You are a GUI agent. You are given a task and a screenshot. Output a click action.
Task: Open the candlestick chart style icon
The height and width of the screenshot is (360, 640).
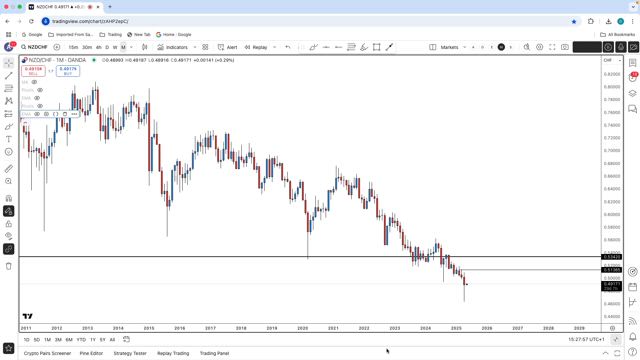pyautogui.click(x=144, y=47)
